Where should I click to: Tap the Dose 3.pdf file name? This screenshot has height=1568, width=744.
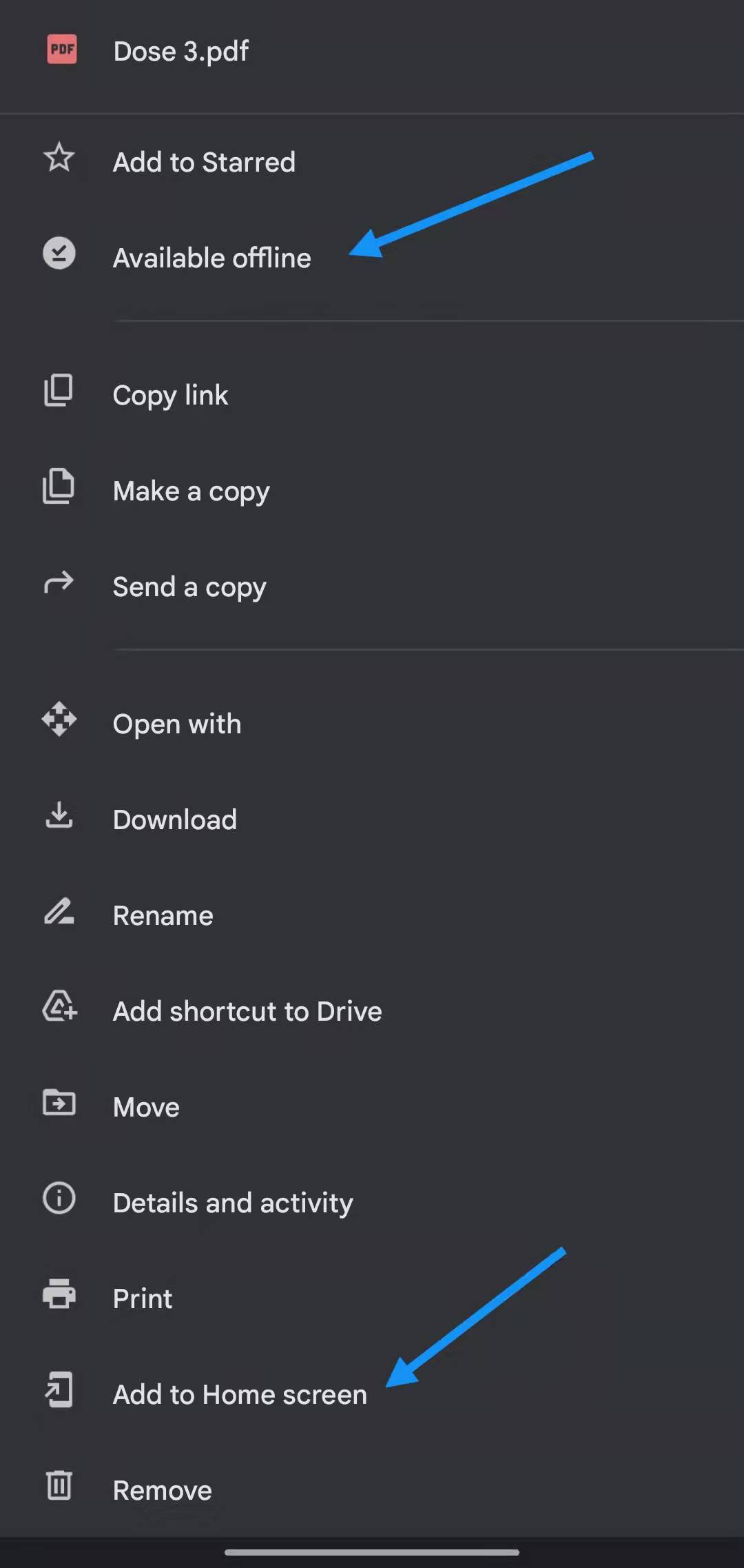(x=180, y=51)
